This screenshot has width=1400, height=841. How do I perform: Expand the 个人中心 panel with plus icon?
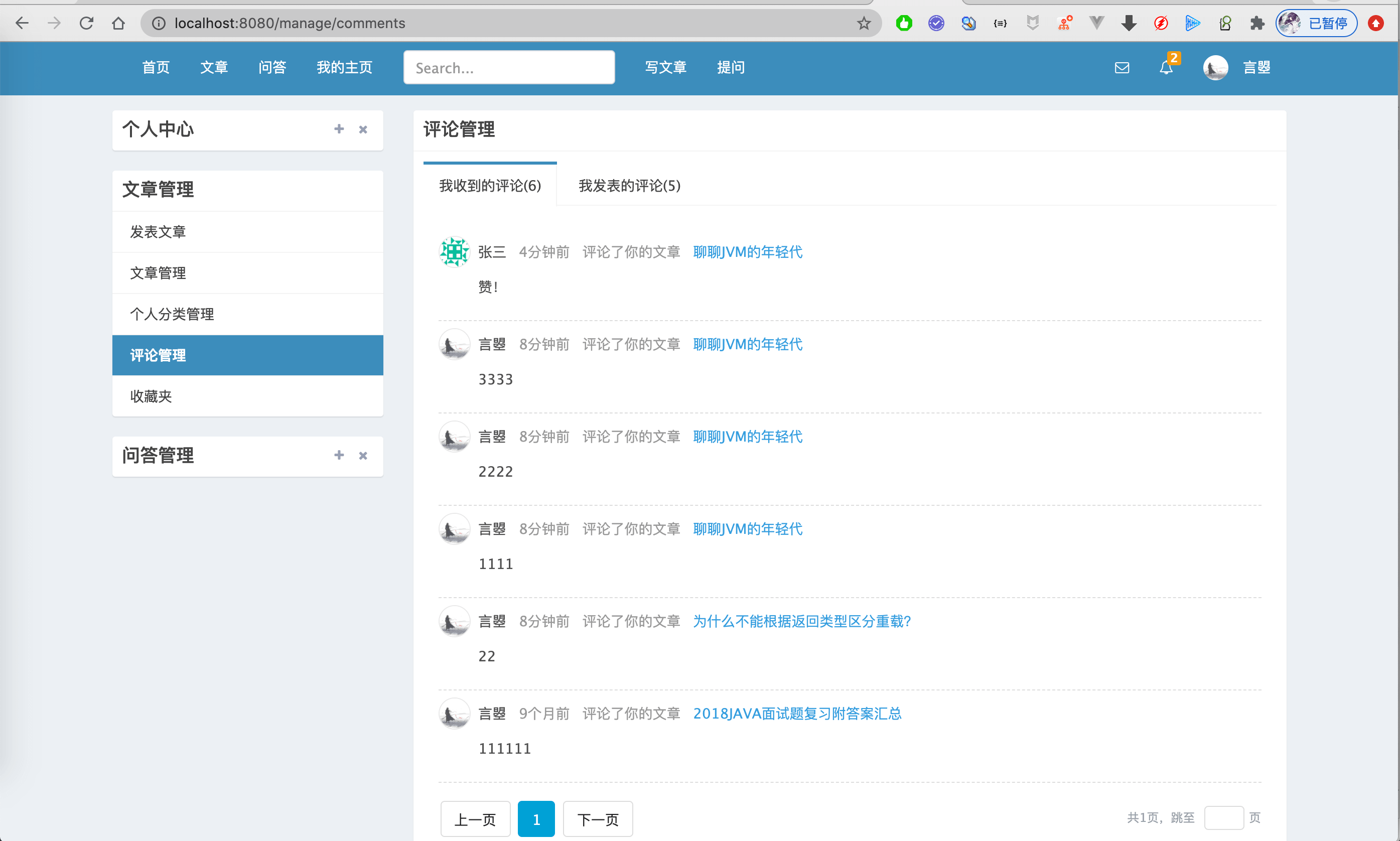[339, 129]
